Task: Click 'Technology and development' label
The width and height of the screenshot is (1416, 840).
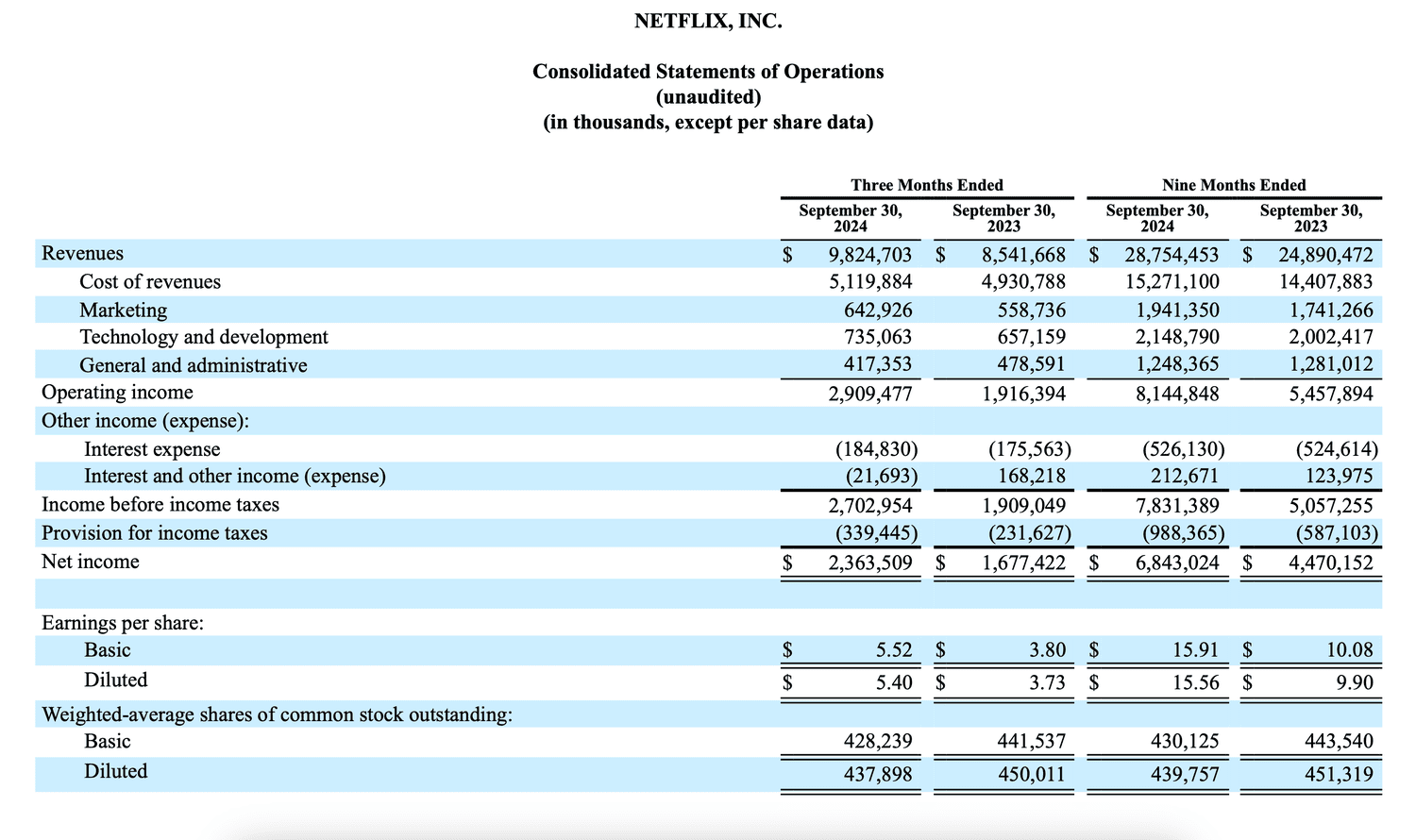Action: tap(204, 337)
